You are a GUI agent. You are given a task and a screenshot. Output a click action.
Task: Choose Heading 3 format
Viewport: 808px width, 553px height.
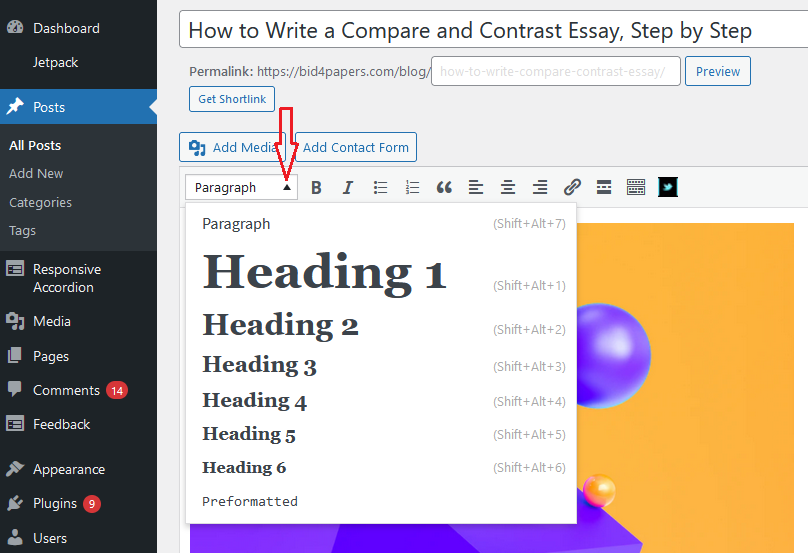[x=381, y=365]
